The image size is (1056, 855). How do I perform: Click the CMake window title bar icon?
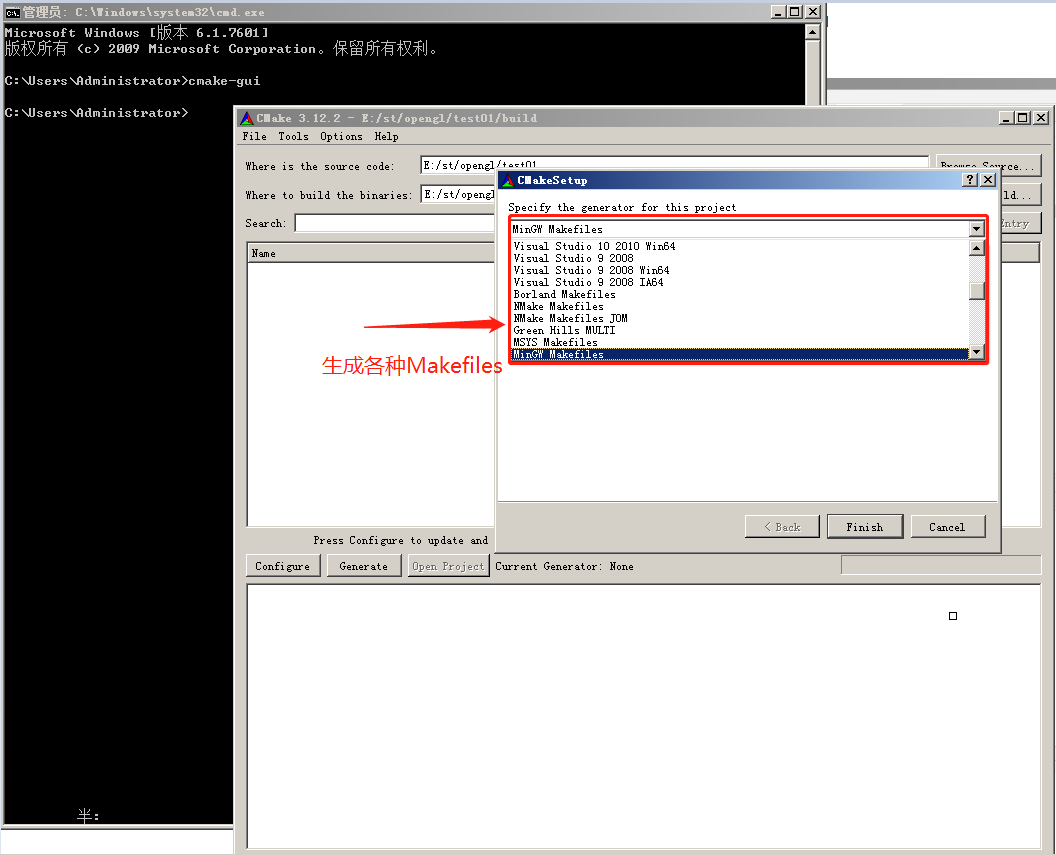point(247,118)
